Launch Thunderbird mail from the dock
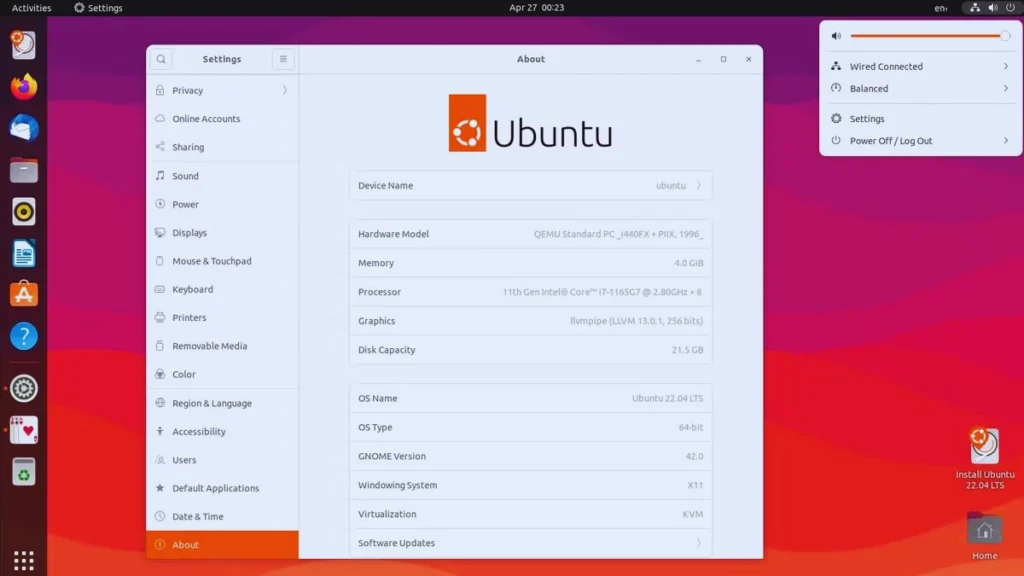Screen dimensions: 1024x576 coord(23,128)
